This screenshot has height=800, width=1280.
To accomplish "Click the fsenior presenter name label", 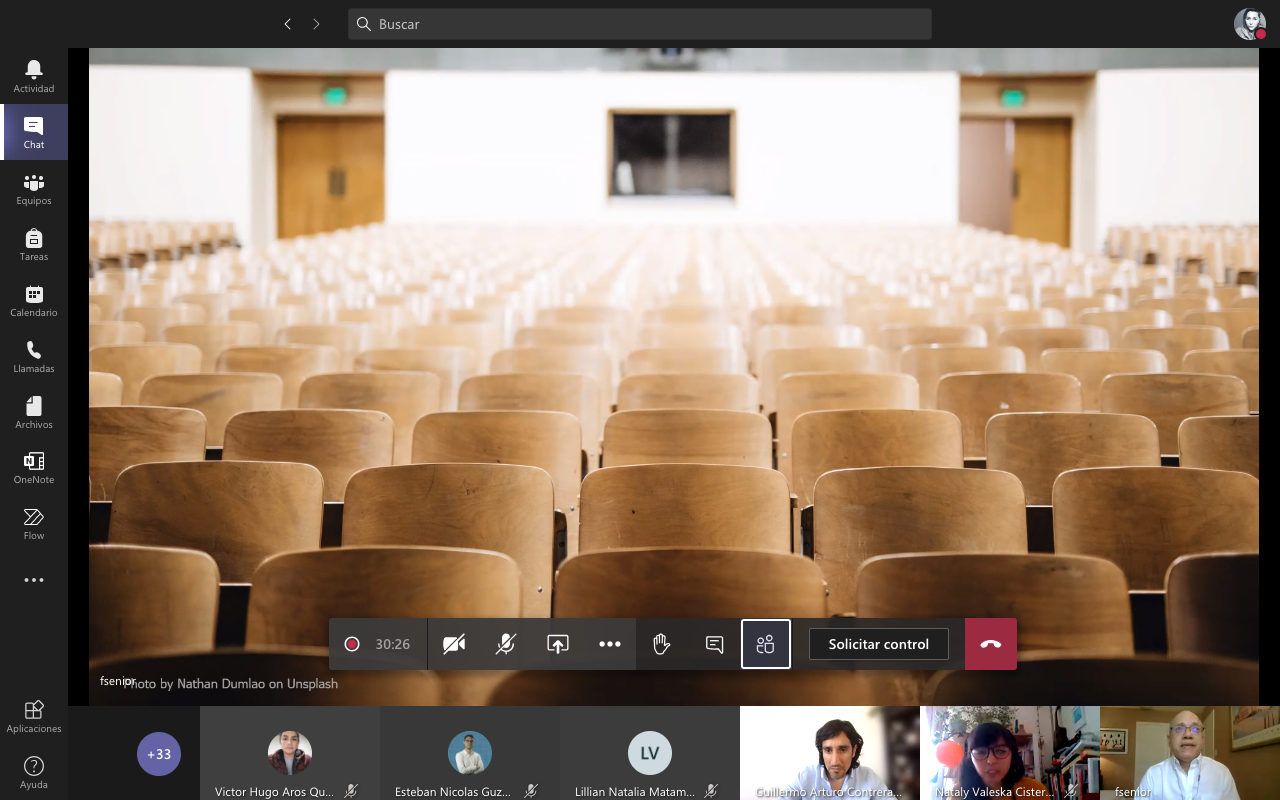I will [117, 681].
